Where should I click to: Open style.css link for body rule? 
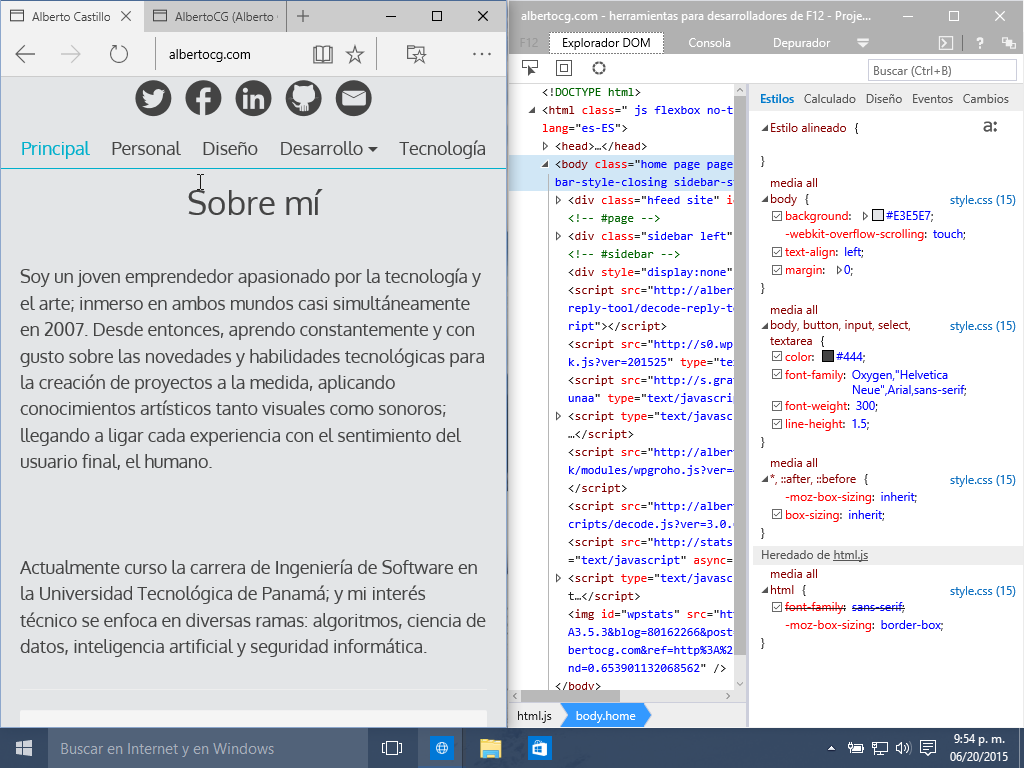(x=982, y=200)
